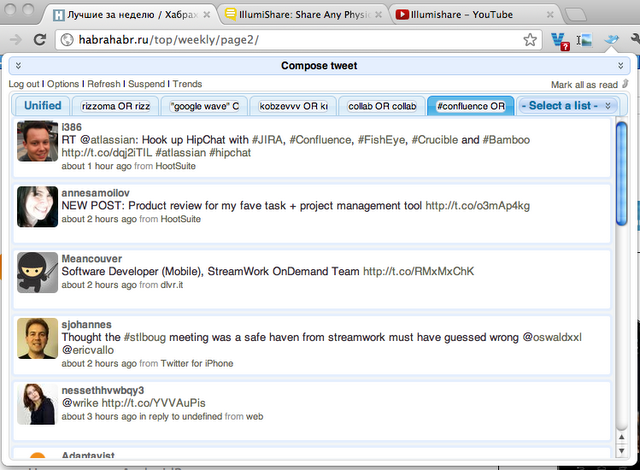640x470 pixels.
Task: Open the wrench settings menu
Action: click(x=635, y=39)
